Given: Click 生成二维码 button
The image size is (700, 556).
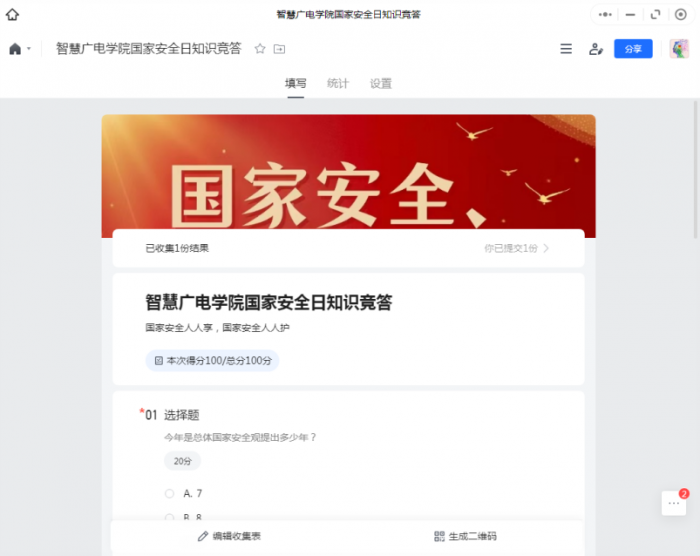Looking at the screenshot, I should tap(465, 536).
